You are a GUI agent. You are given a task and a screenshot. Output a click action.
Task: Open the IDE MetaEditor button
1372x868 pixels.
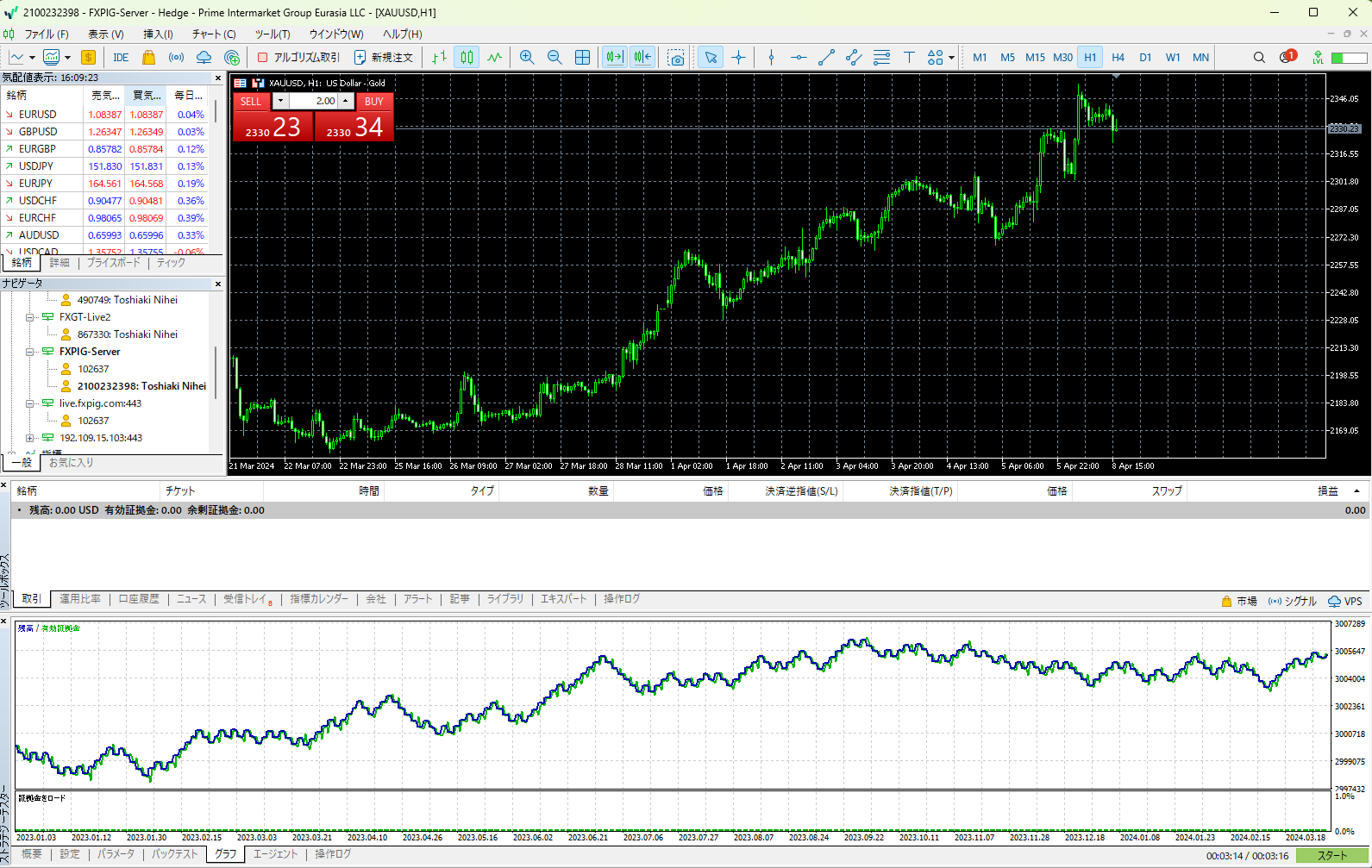click(x=121, y=58)
